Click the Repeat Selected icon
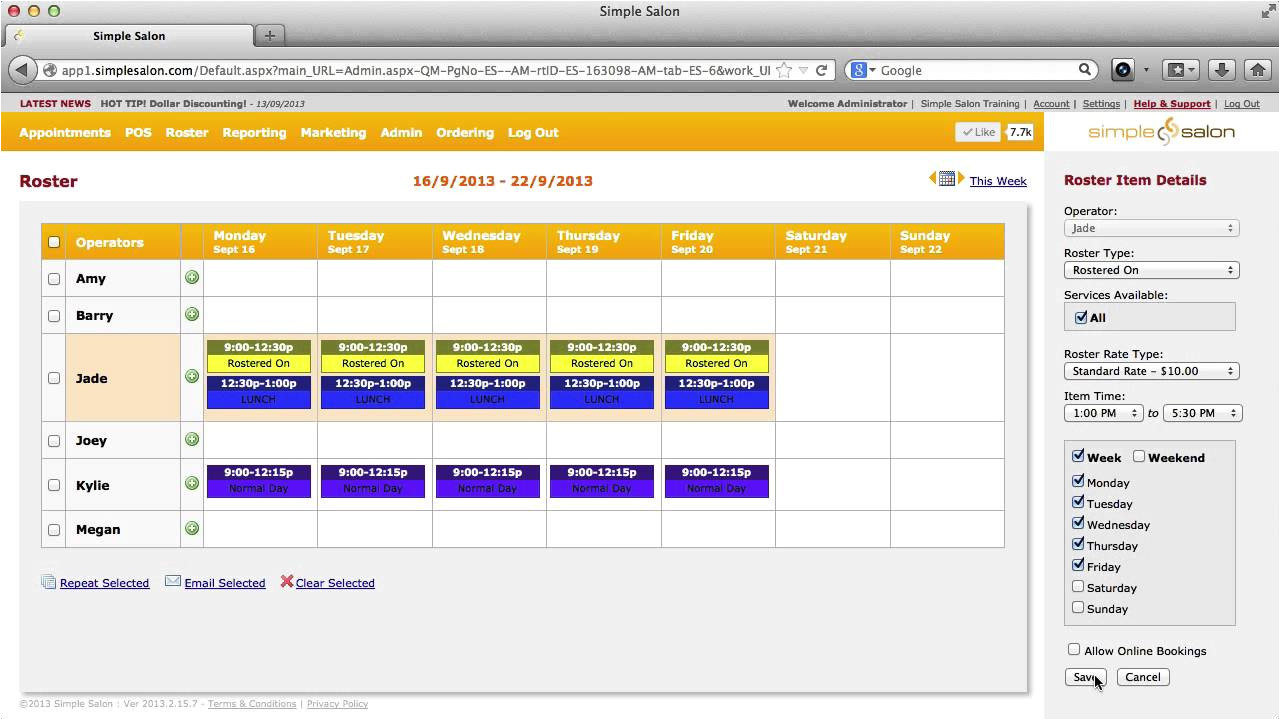This screenshot has height=720, width=1280. pyautogui.click(x=48, y=581)
